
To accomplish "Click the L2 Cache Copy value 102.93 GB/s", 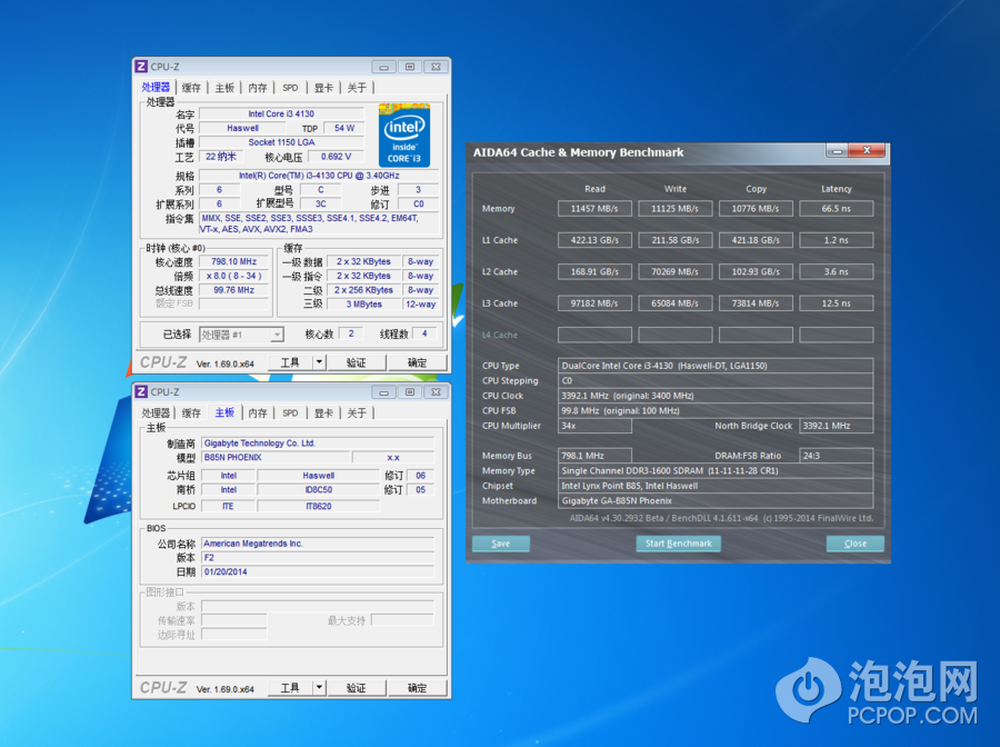I will pyautogui.click(x=756, y=272).
